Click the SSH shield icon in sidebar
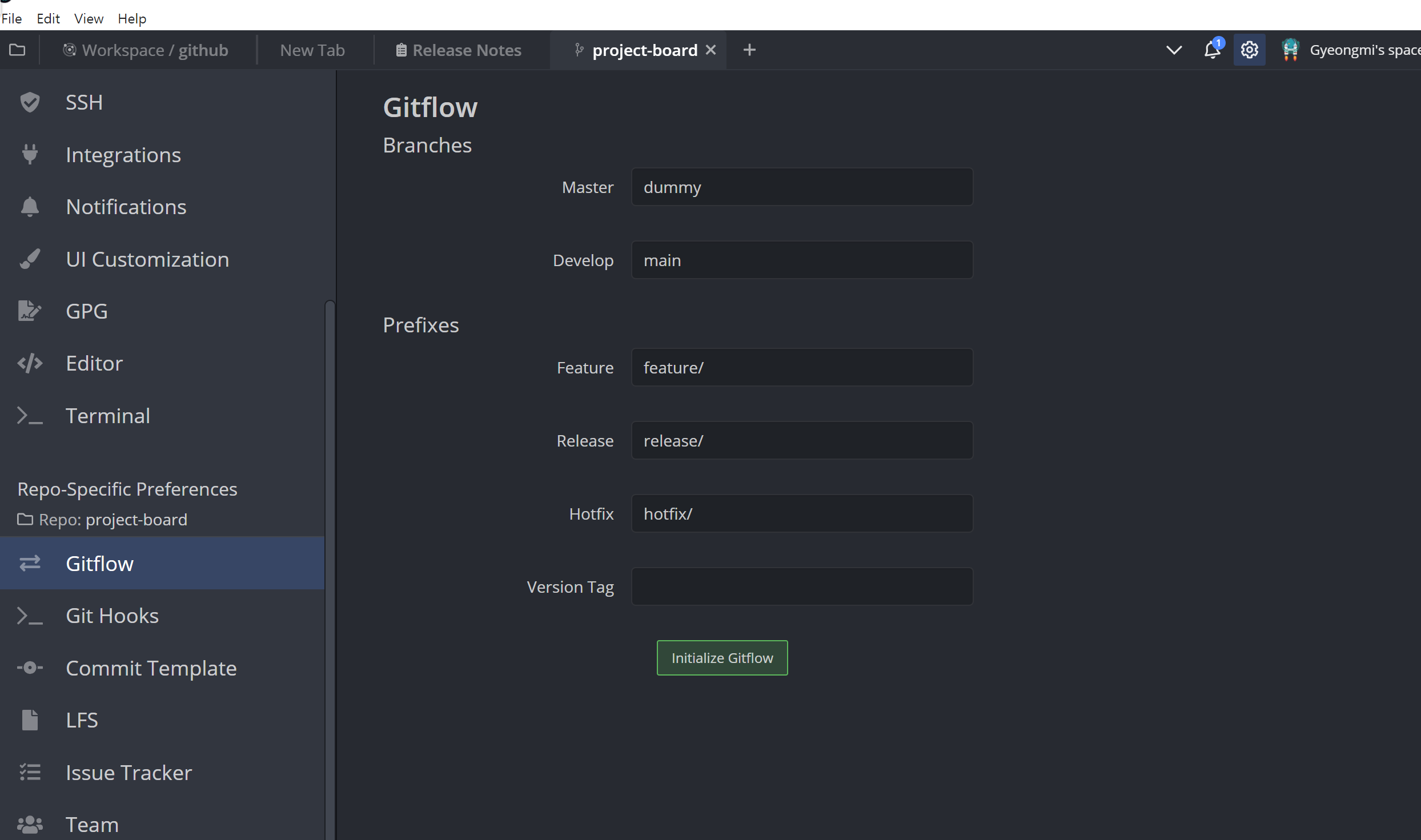 click(30, 102)
